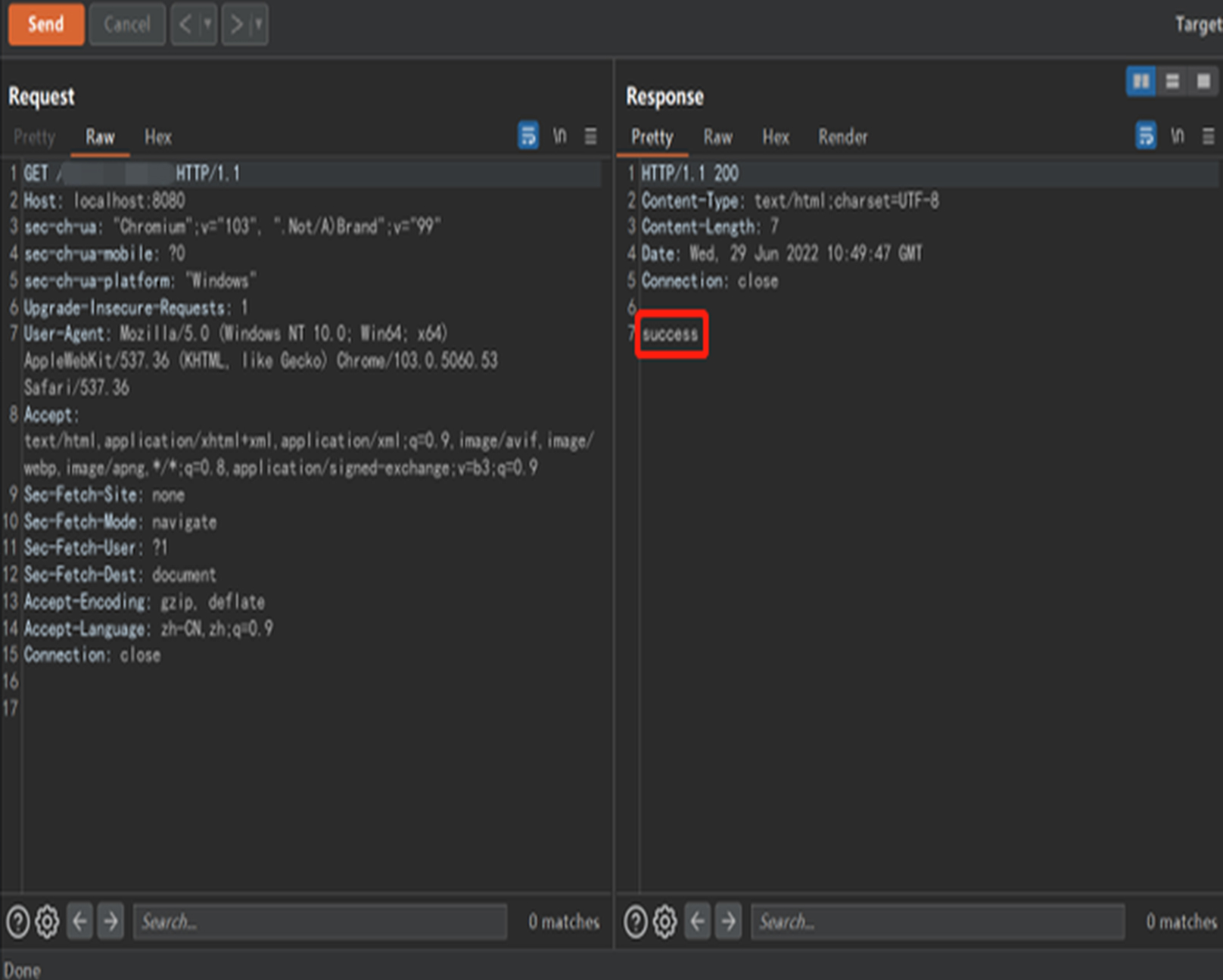The width and height of the screenshot is (1223, 980).
Task: Click the Accept-Language header line
Action: click(148, 629)
